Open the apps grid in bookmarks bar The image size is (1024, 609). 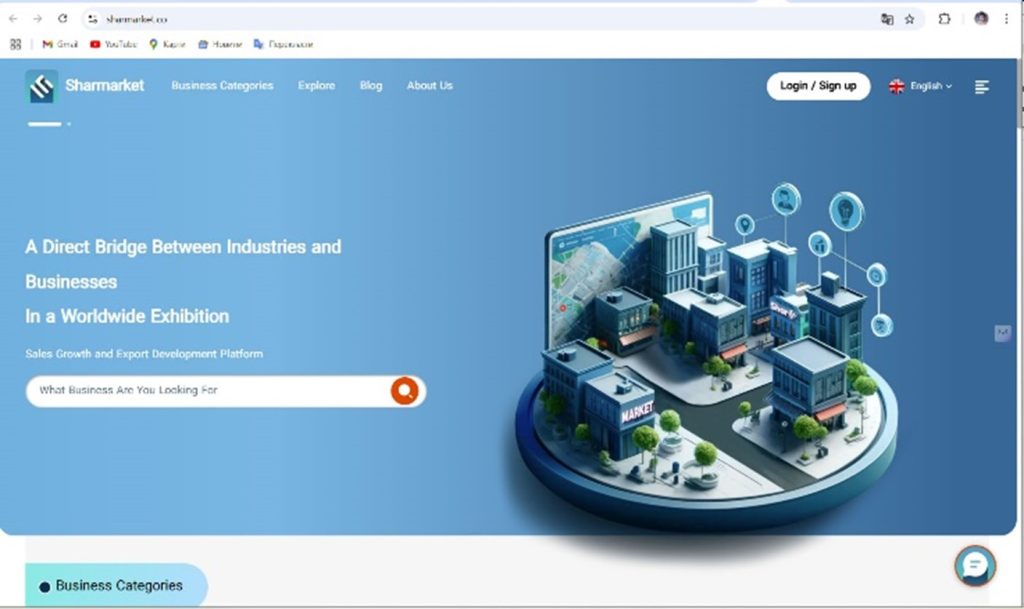[x=15, y=44]
